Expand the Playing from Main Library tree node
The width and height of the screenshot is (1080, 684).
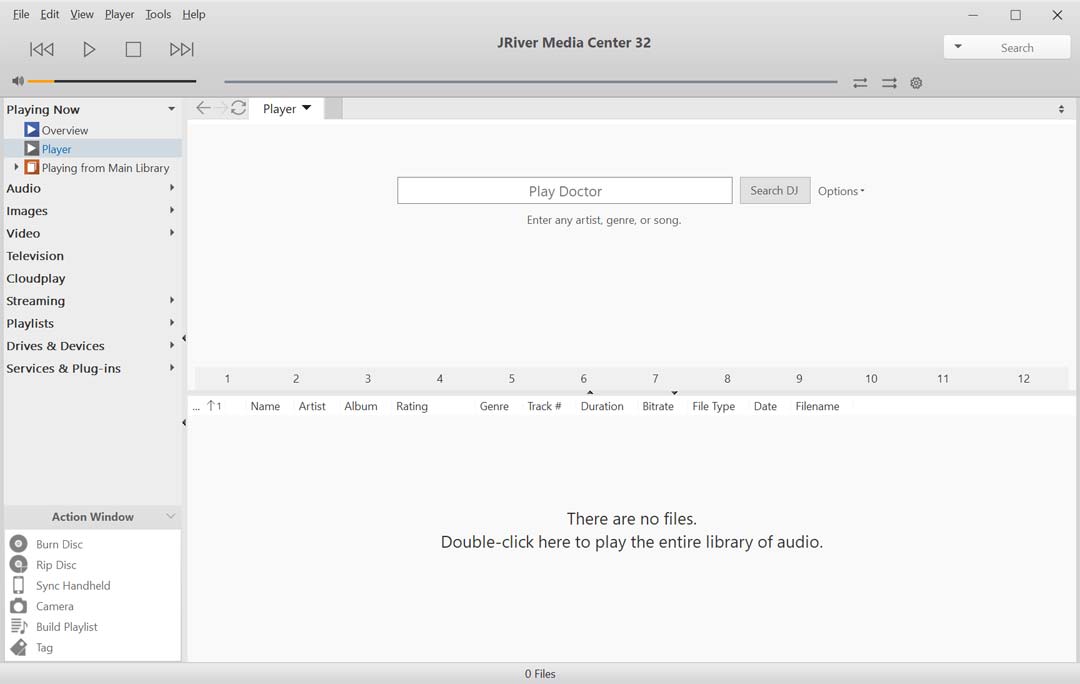click(16, 167)
